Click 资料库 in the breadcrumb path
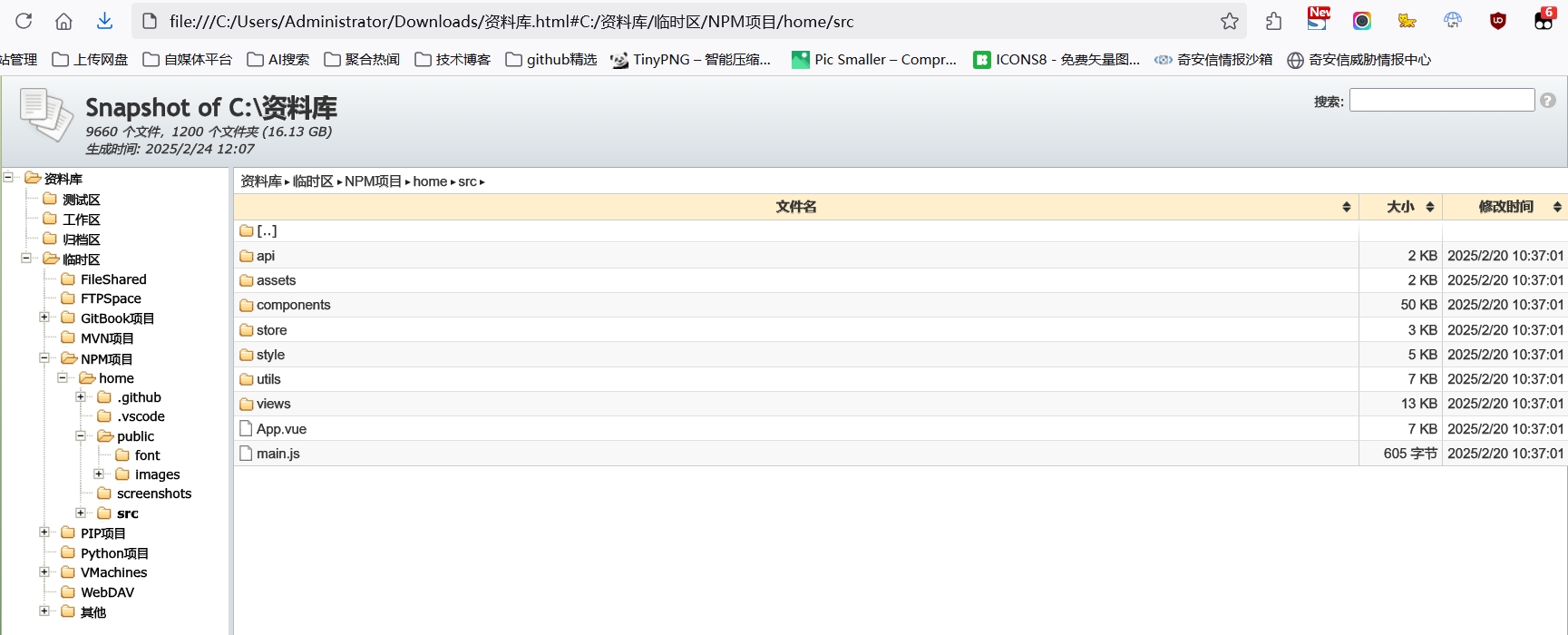 (x=261, y=181)
